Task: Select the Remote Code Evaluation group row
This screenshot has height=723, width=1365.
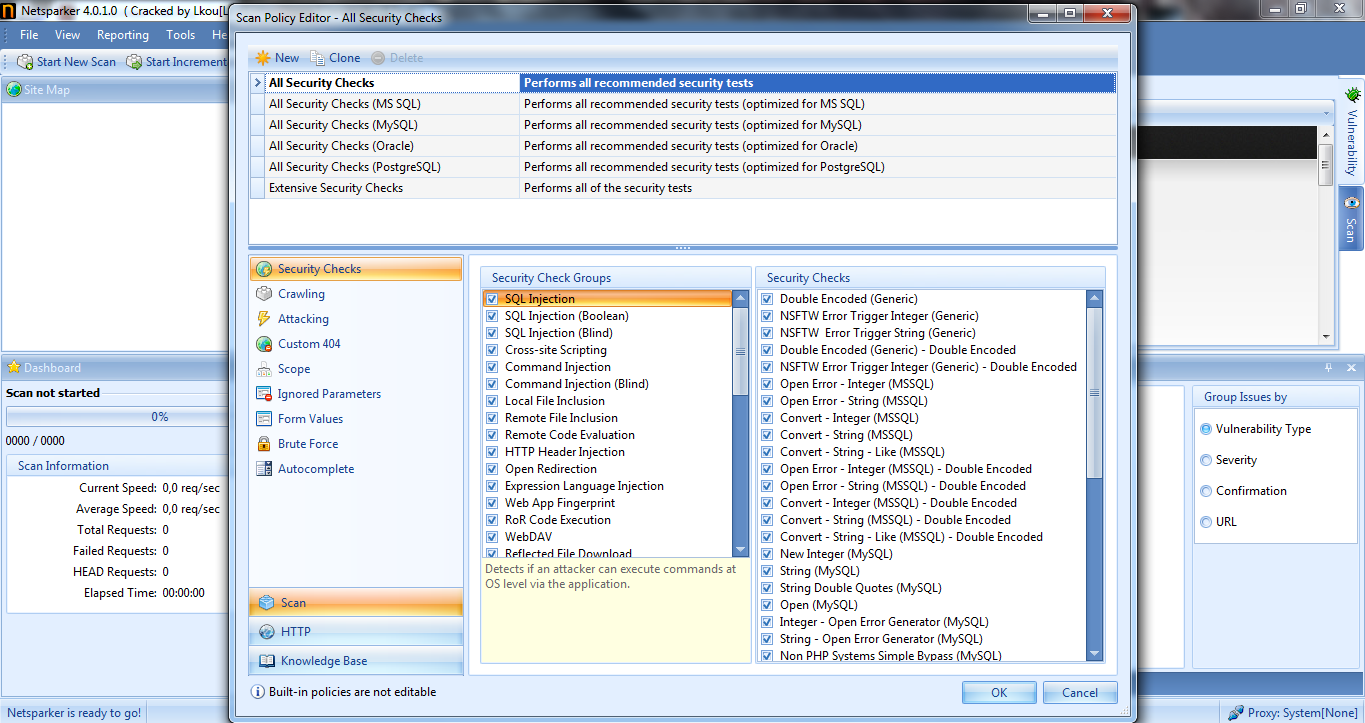Action: (x=608, y=435)
